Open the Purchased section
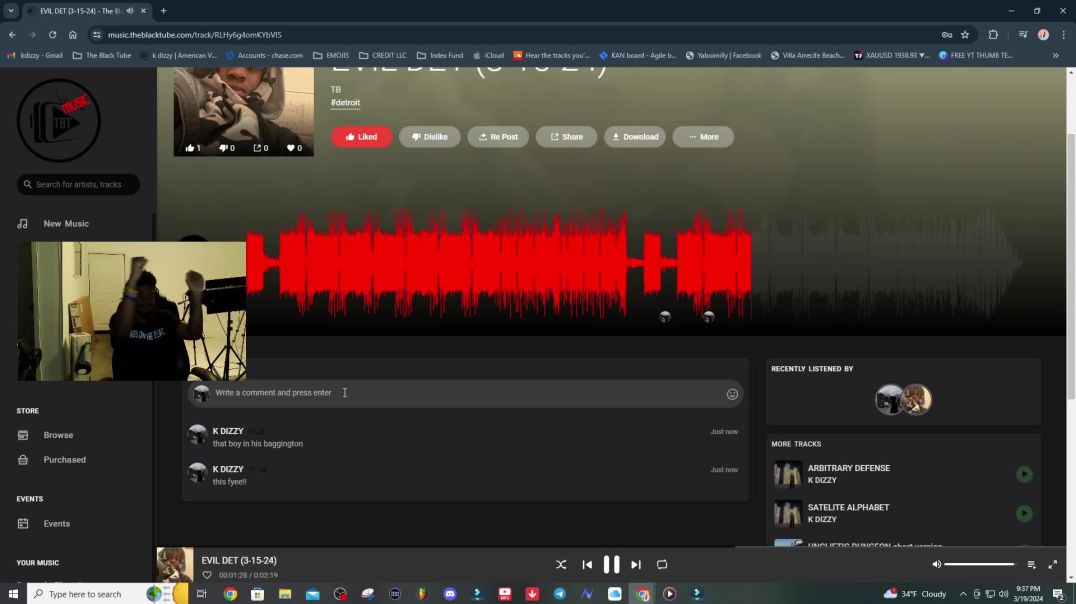1076x604 pixels. 64,459
